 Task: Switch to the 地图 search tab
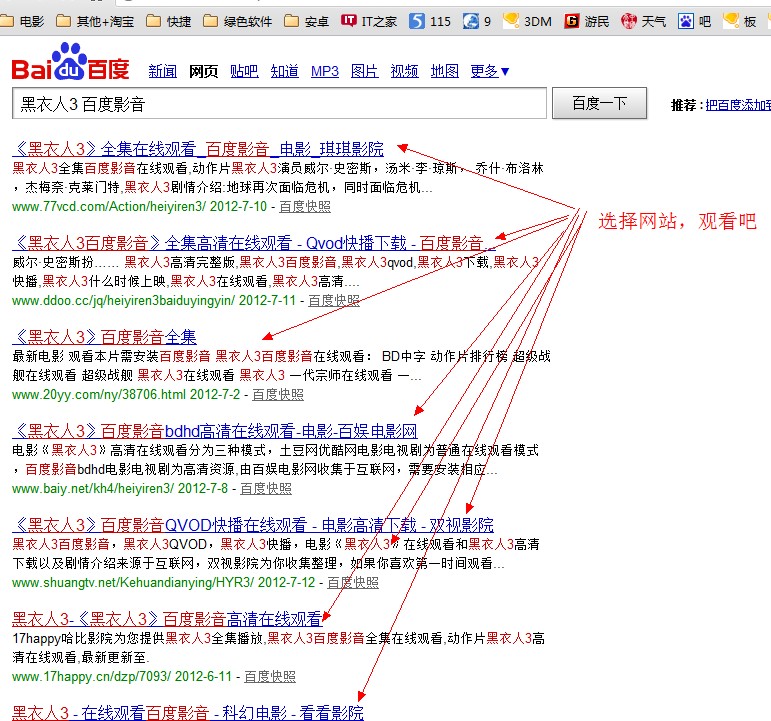pos(445,71)
